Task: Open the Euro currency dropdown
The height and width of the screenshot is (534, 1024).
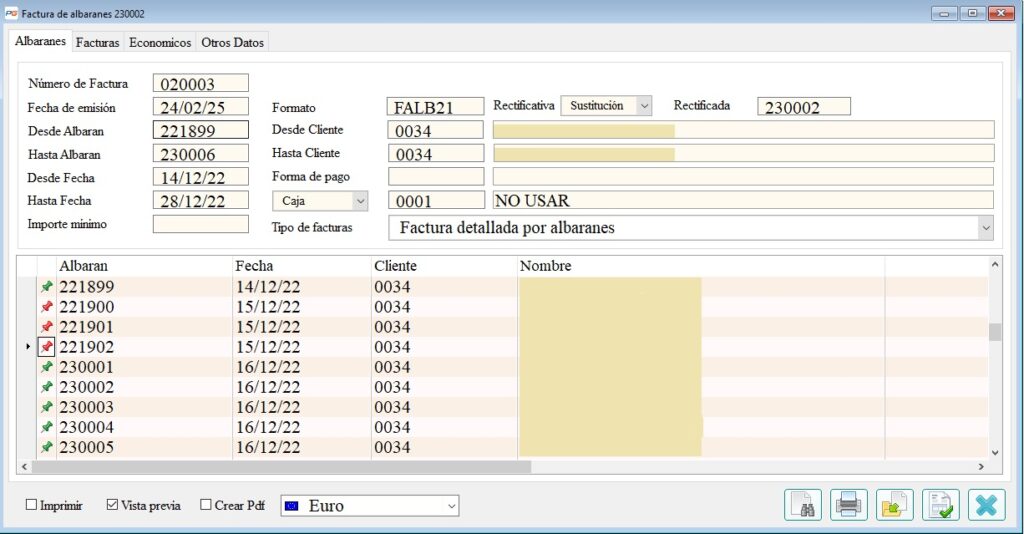Action: 370,506
